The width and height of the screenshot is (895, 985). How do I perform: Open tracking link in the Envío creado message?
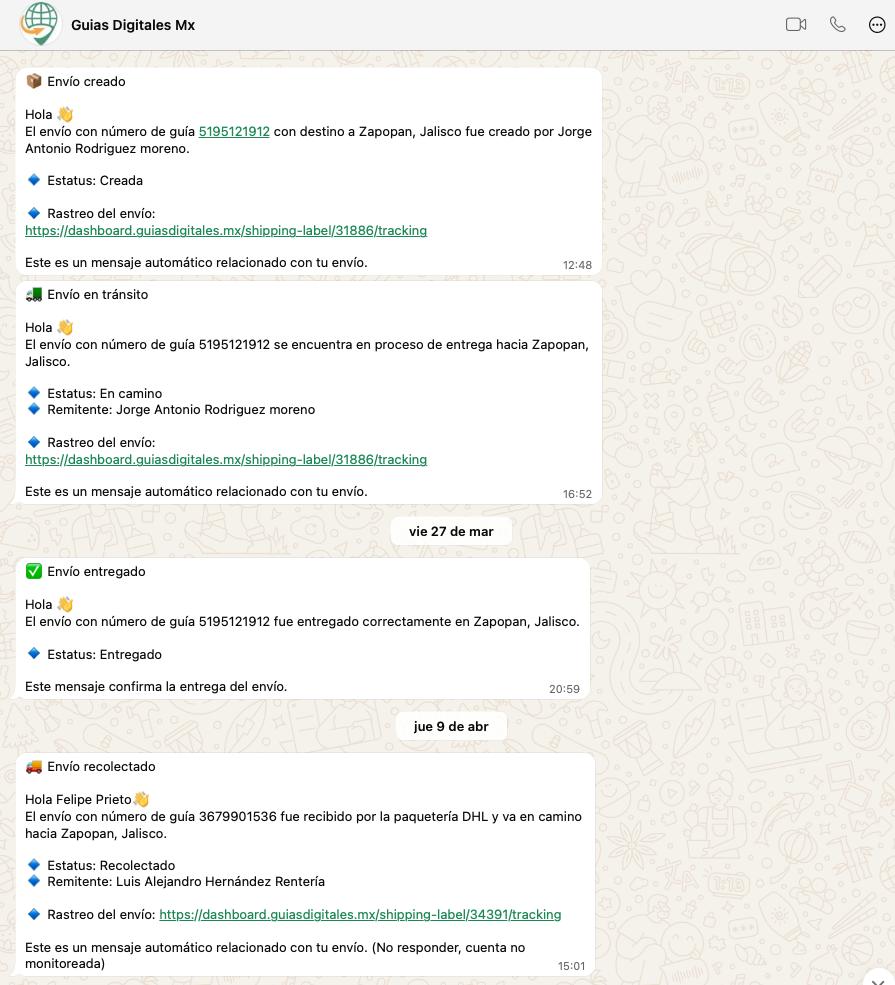tap(226, 231)
